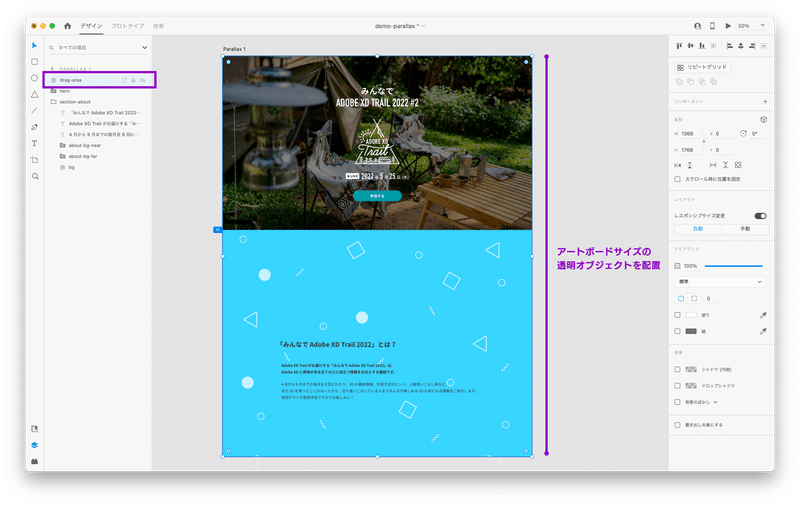Open the Layers panel icon

pos(34,445)
